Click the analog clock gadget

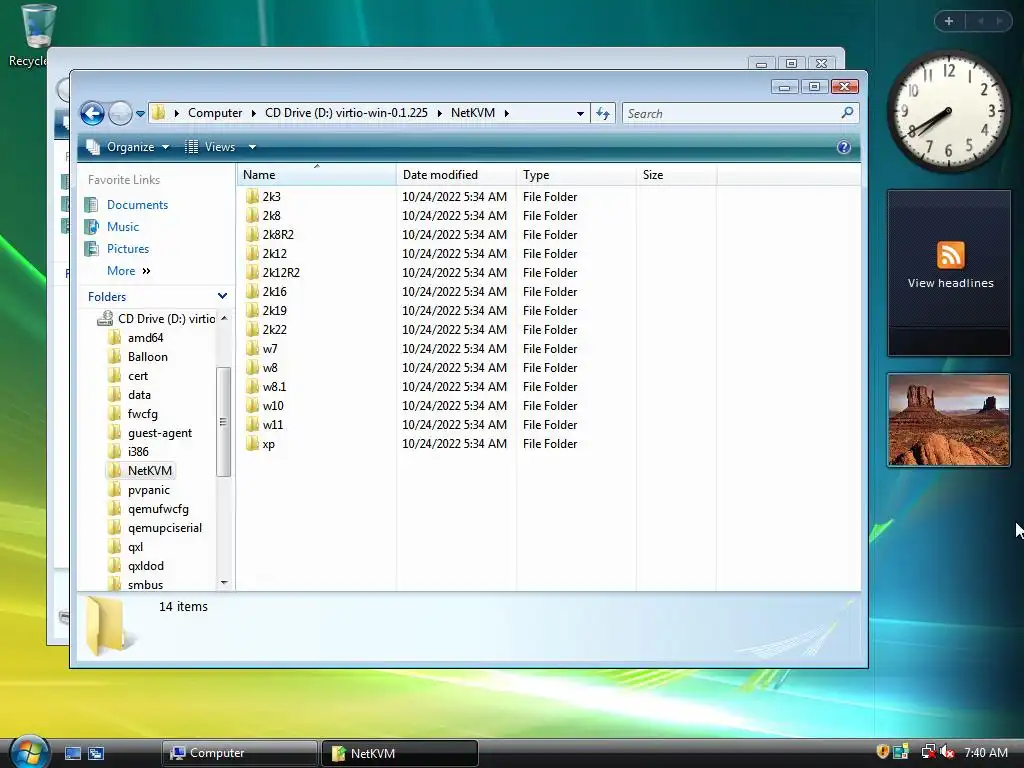click(948, 112)
